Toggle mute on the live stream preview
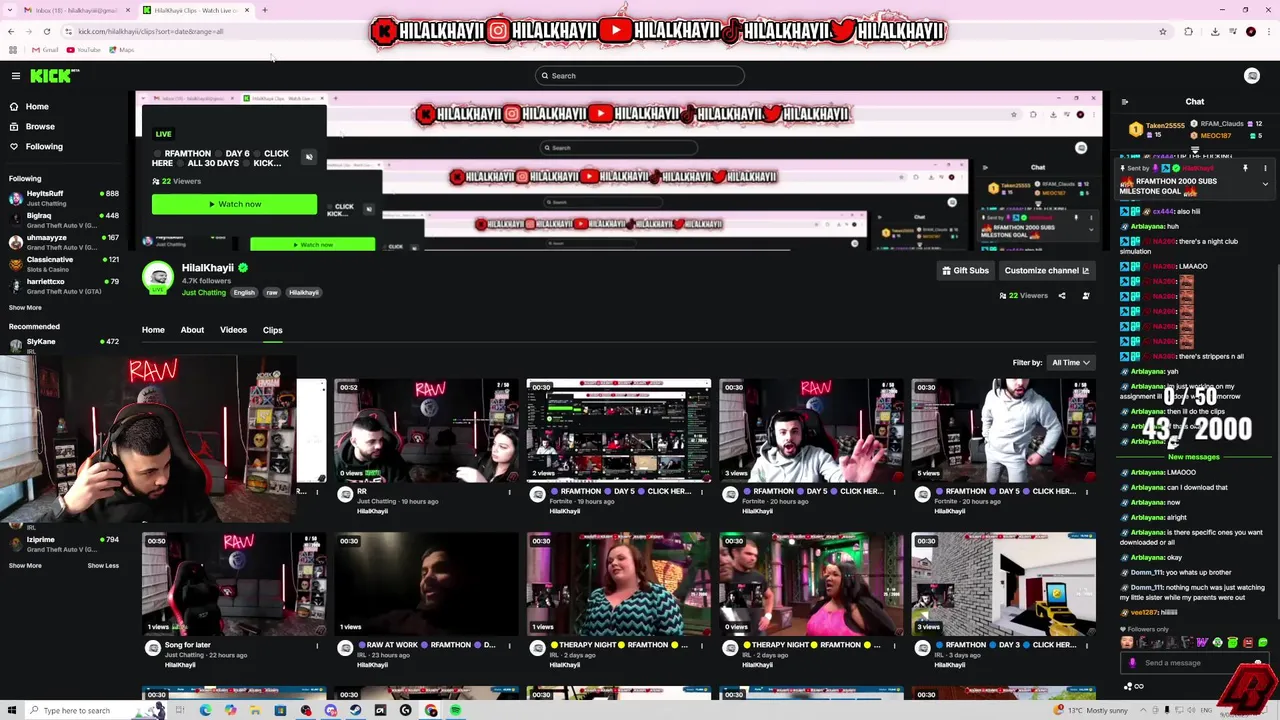 click(309, 157)
